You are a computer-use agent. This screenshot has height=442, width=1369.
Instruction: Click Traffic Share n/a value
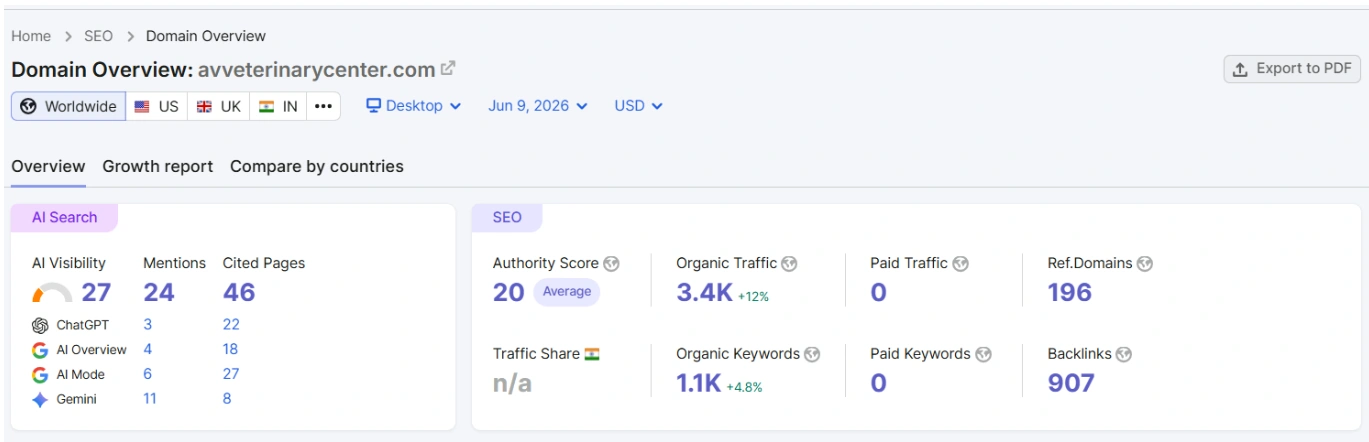[512, 384]
